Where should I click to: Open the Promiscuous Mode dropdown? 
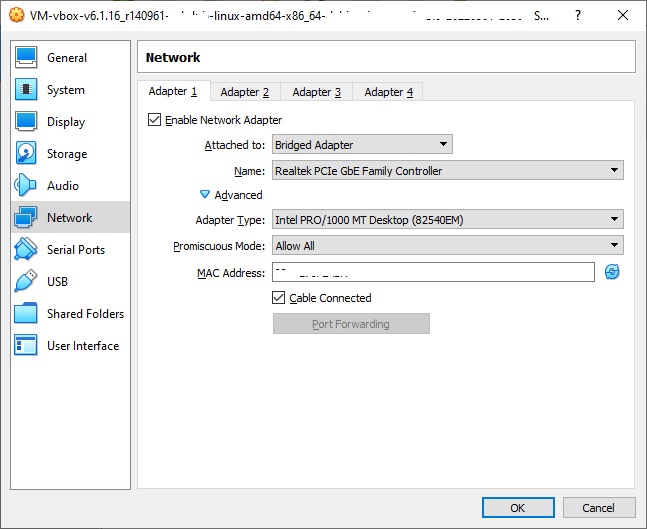pos(448,246)
